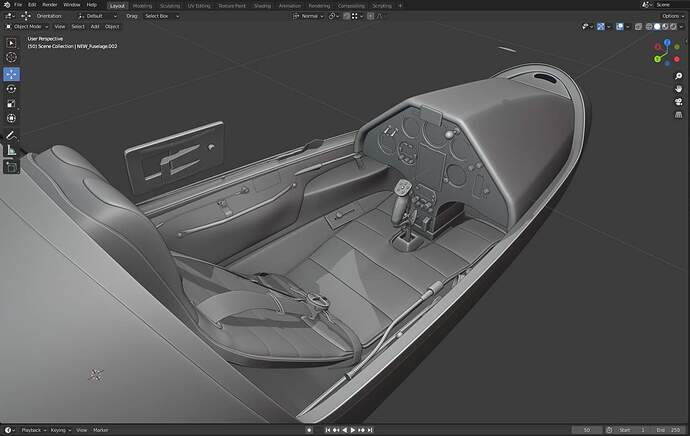Activate the Measure tool
The image size is (690, 436).
pos(12,150)
